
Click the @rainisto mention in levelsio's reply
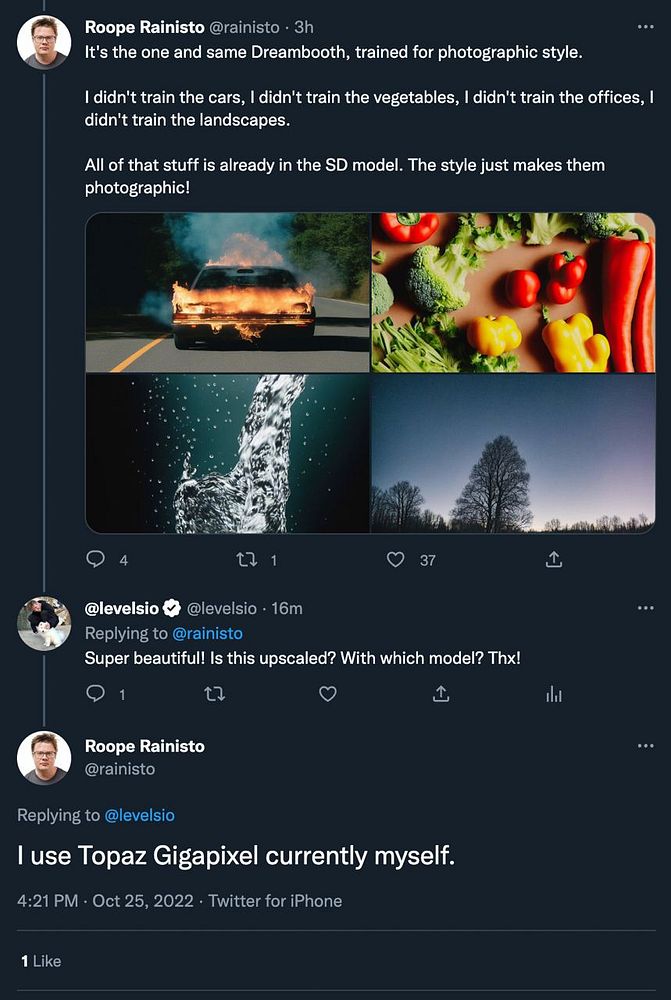coord(207,633)
